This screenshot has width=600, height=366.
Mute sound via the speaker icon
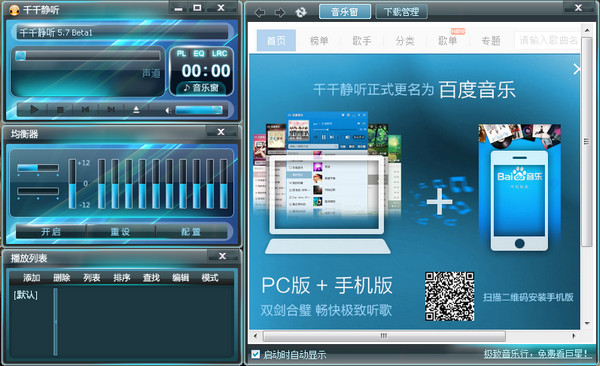tap(168, 110)
